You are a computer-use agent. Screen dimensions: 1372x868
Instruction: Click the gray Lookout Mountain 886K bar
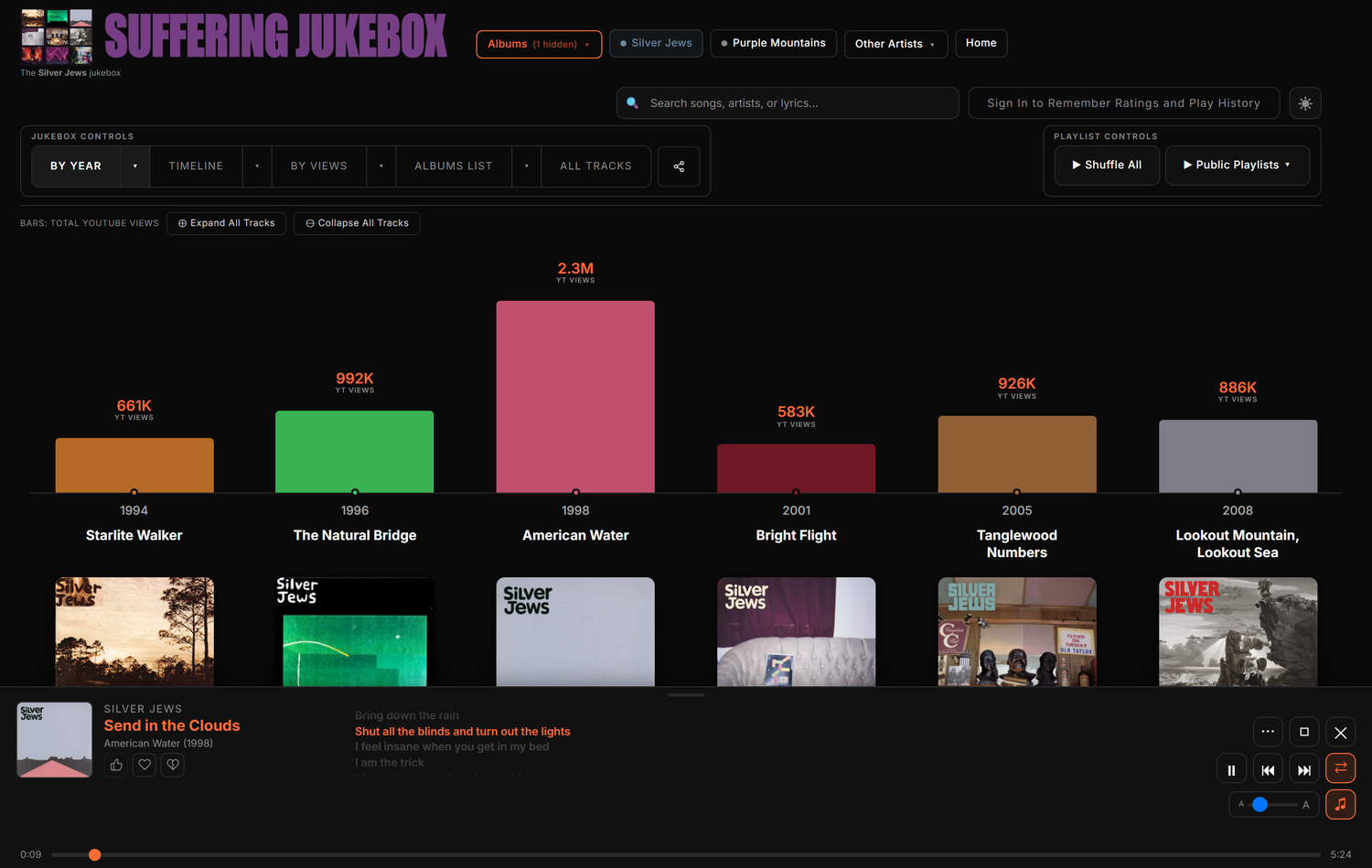(1238, 456)
